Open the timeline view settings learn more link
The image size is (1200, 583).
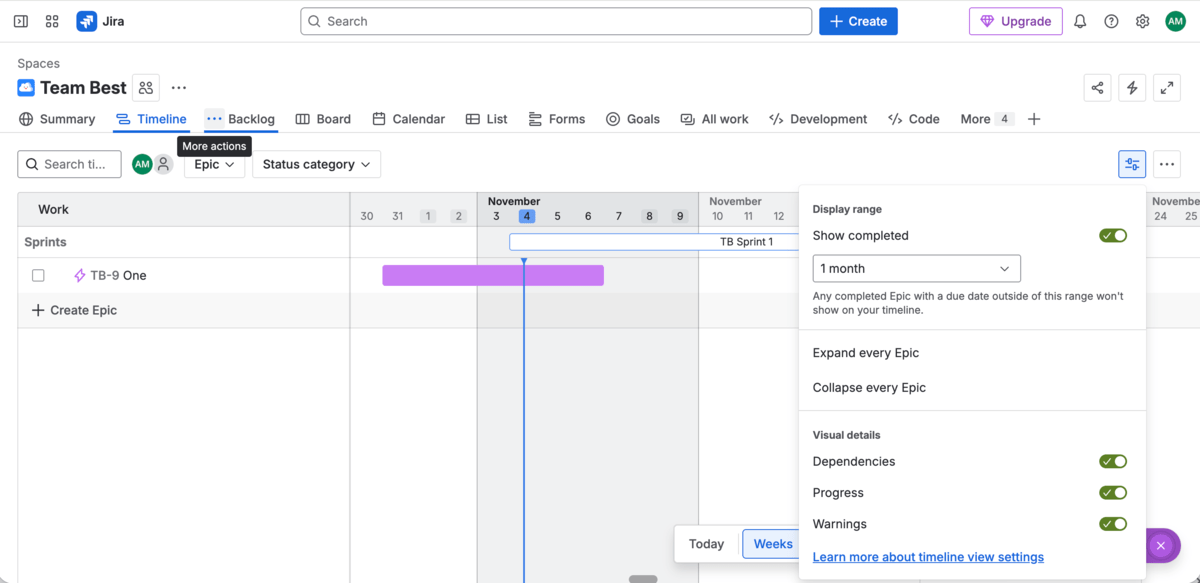coord(928,556)
